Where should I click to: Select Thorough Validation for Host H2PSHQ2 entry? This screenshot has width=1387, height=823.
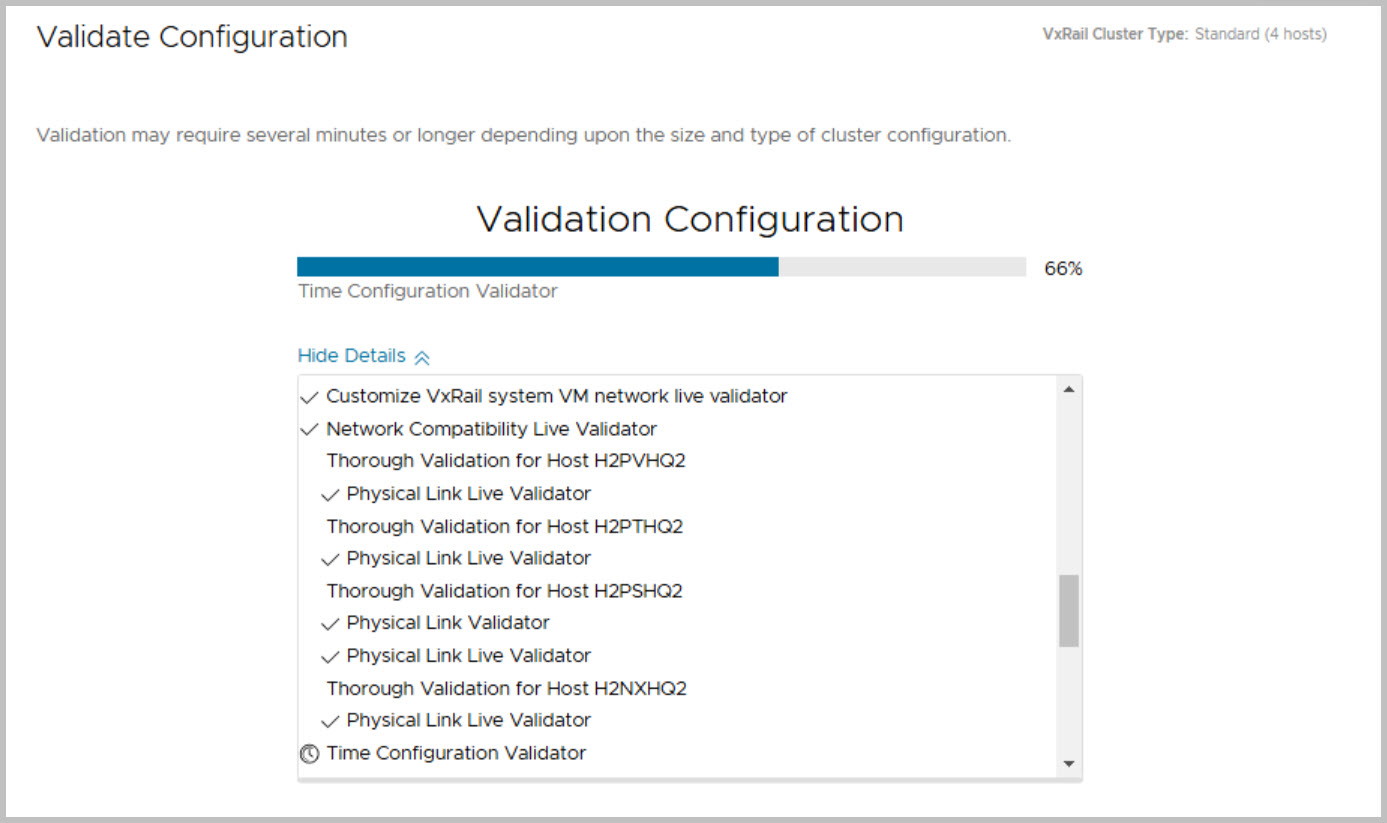[x=505, y=591]
